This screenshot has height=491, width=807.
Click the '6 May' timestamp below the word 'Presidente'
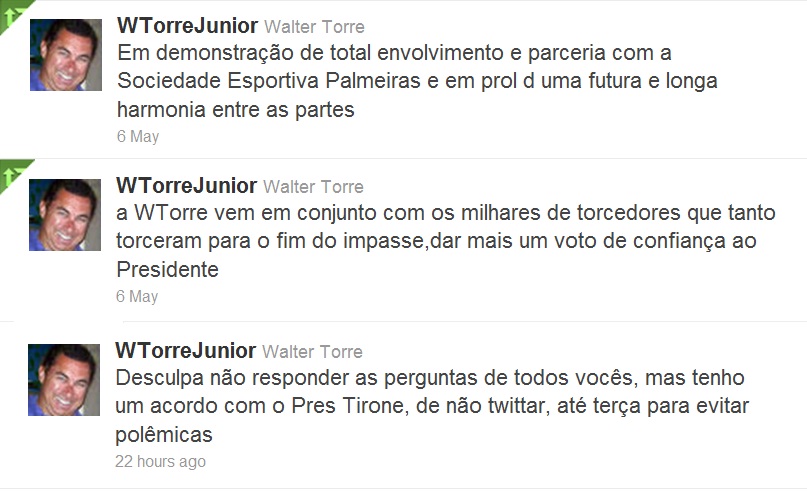pyautogui.click(x=137, y=296)
